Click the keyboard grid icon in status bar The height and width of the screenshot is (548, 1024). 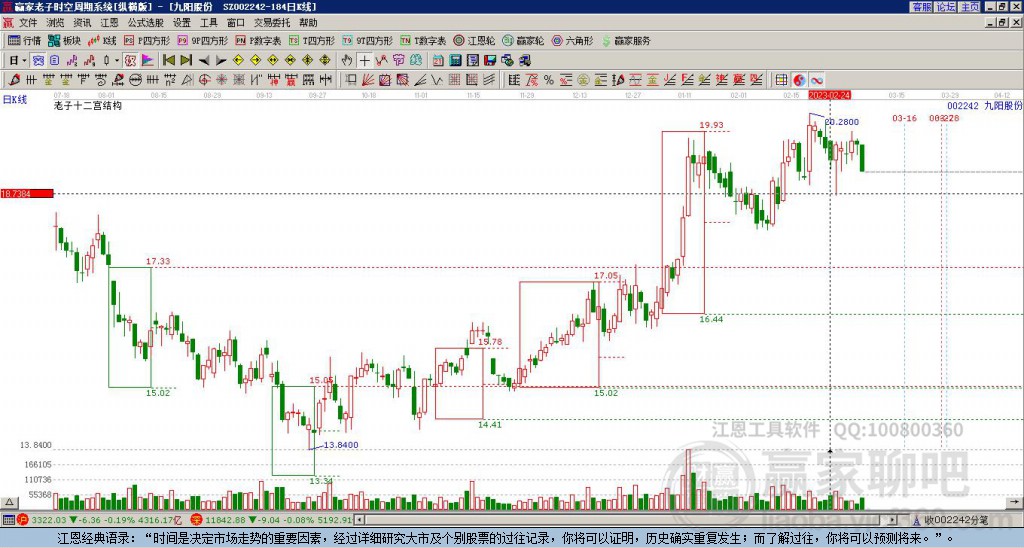pos(8,520)
